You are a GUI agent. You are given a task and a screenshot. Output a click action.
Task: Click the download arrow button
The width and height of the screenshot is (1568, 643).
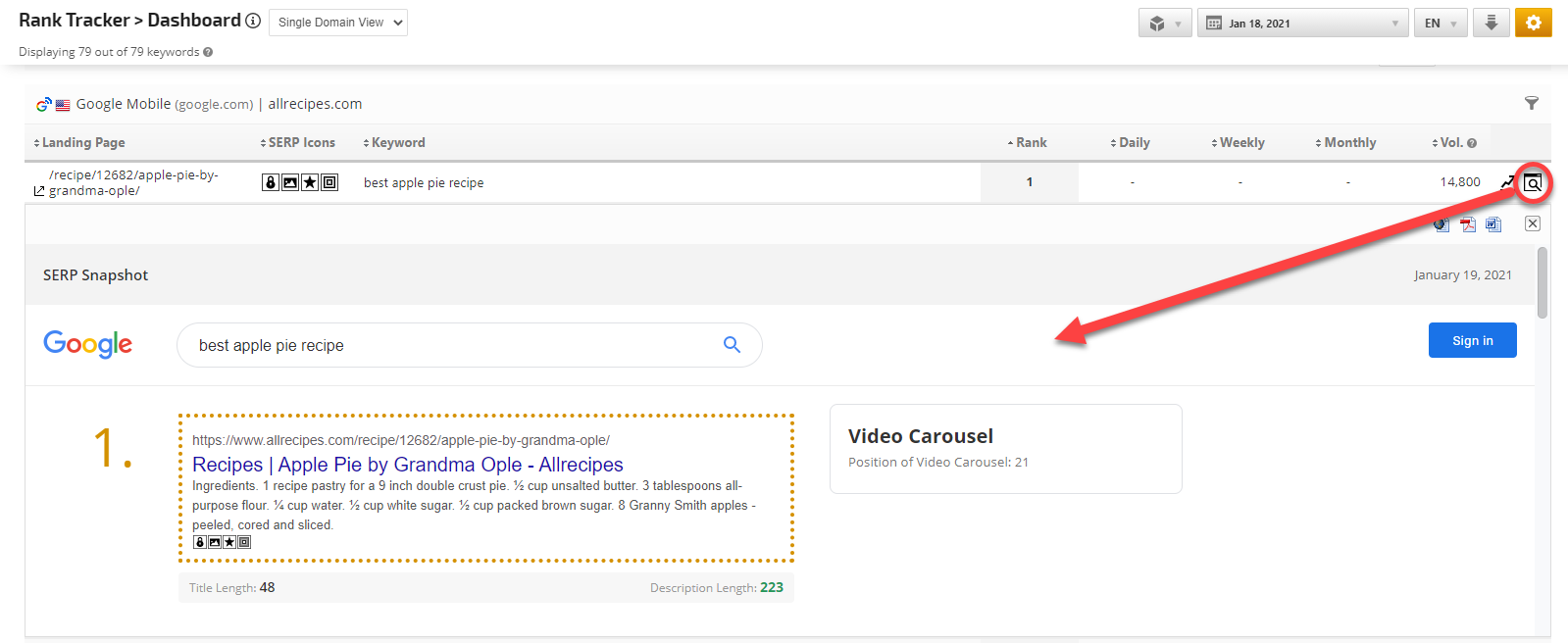[x=1491, y=23]
